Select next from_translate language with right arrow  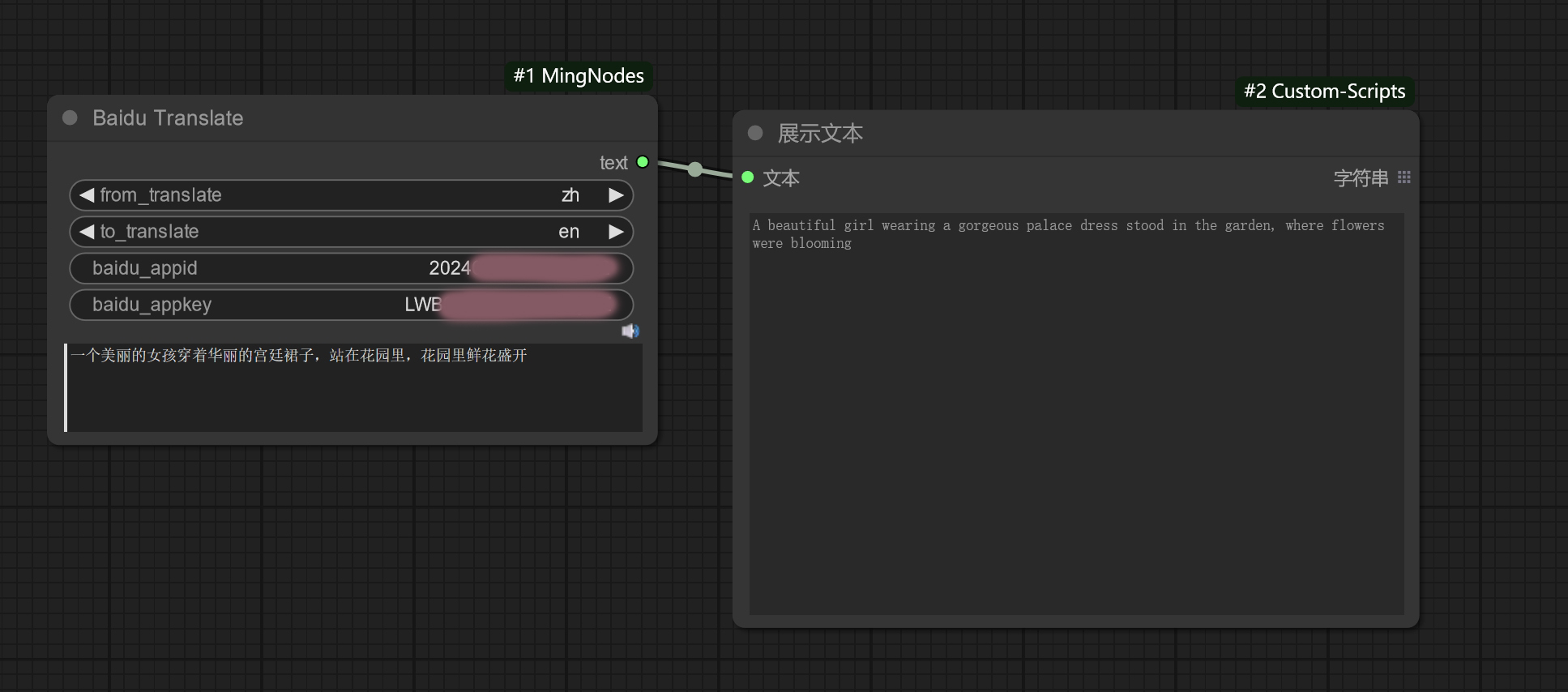[616, 195]
